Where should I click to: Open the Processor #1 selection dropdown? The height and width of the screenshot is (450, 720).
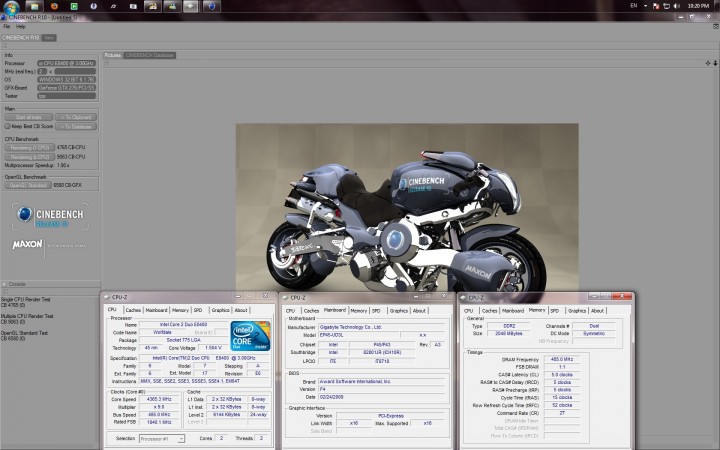tap(162, 439)
